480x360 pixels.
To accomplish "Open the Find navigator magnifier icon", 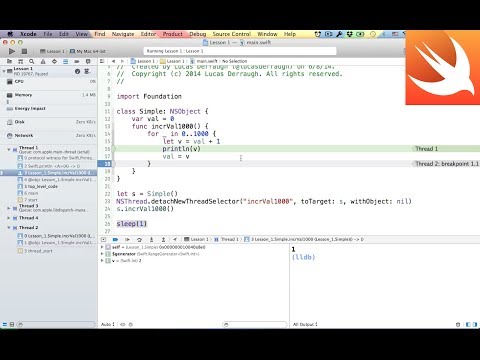I will pyautogui.click(x=32, y=61).
